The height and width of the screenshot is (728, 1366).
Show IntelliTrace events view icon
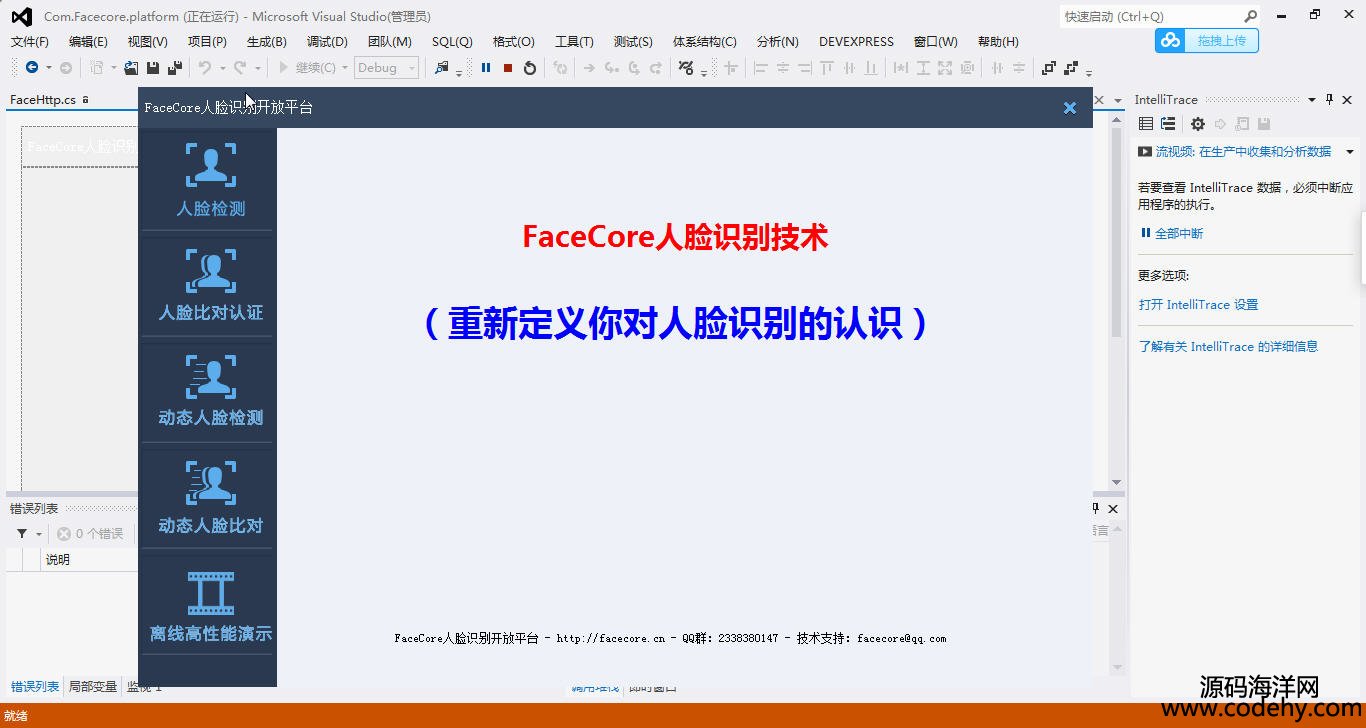(x=1146, y=124)
